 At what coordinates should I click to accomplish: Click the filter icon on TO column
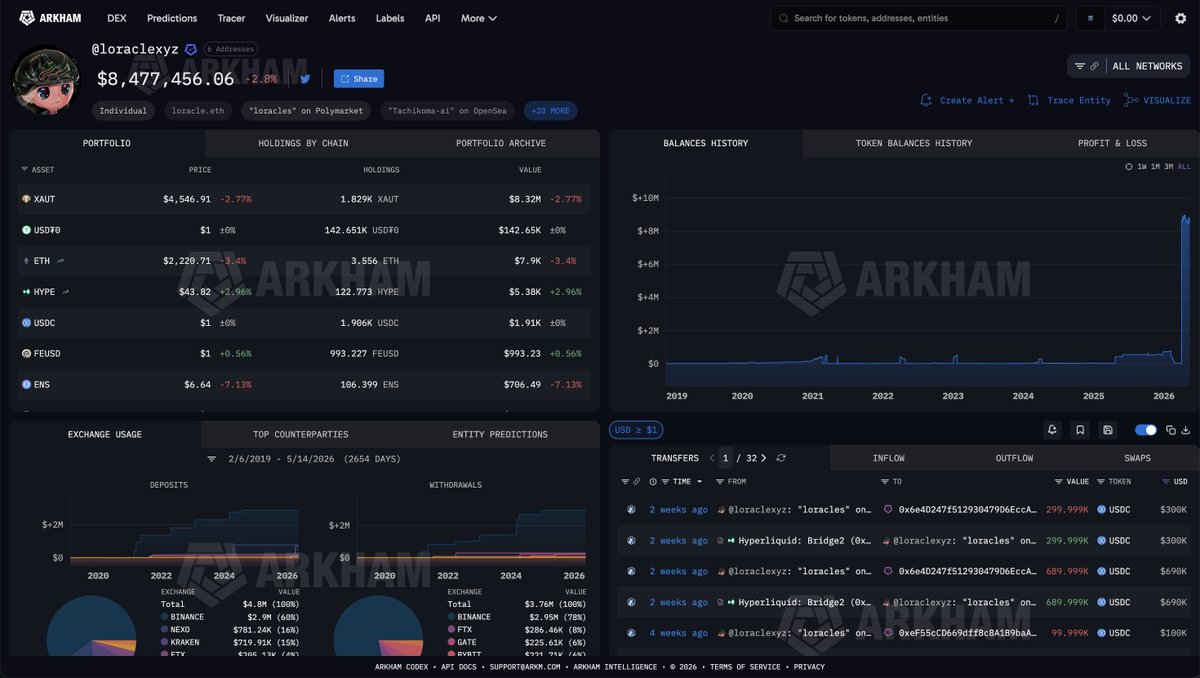885,482
